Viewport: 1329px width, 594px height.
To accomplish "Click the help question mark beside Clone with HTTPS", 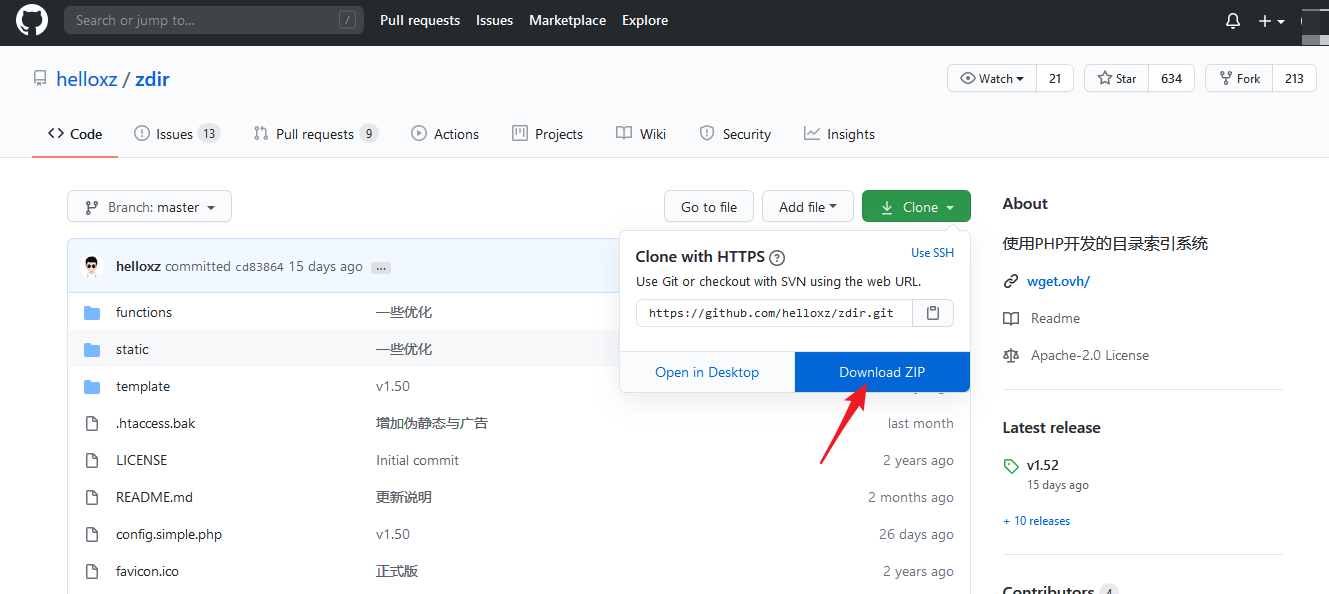I will click(777, 257).
